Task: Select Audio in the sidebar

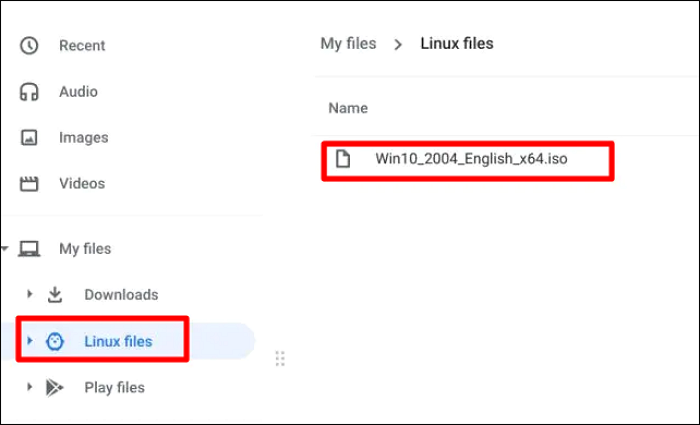Action: pos(78,92)
